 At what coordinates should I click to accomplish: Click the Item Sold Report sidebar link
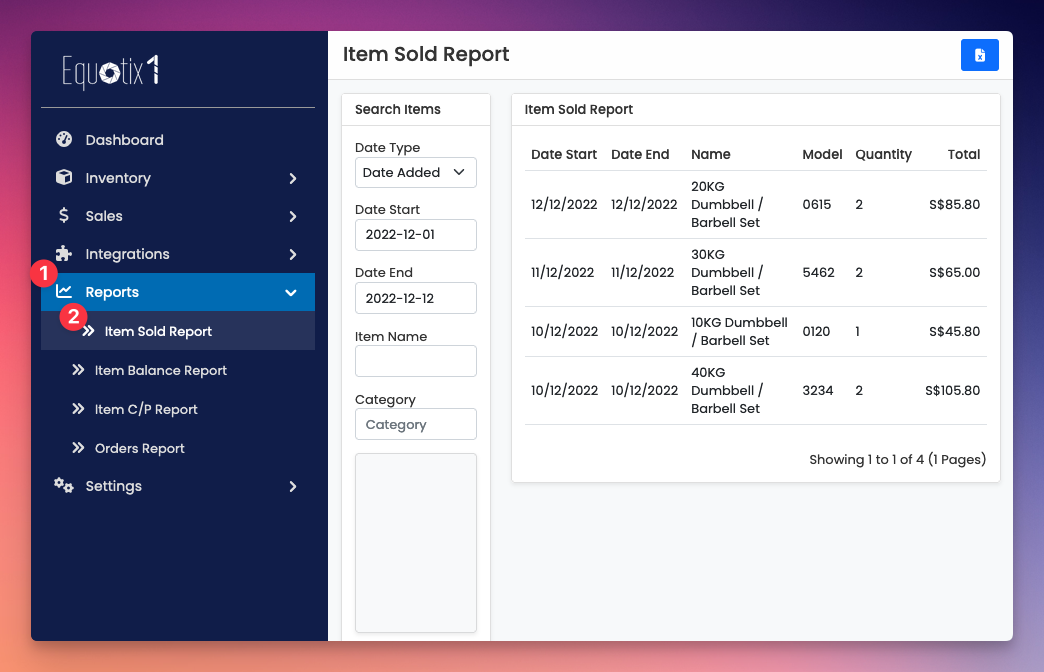click(158, 331)
